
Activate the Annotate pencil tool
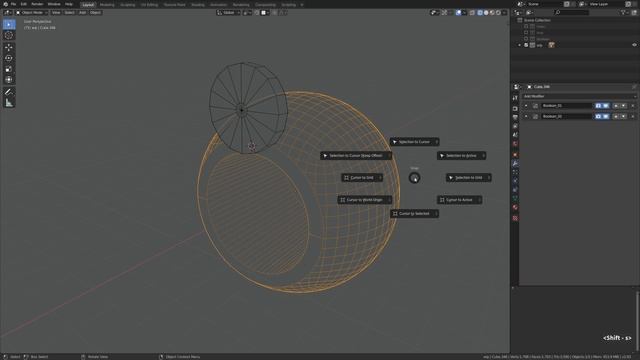point(9,92)
